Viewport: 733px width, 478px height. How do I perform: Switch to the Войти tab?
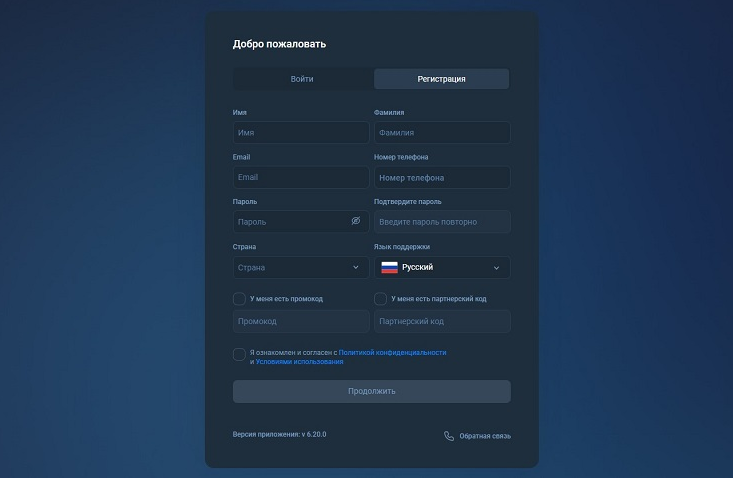302,79
